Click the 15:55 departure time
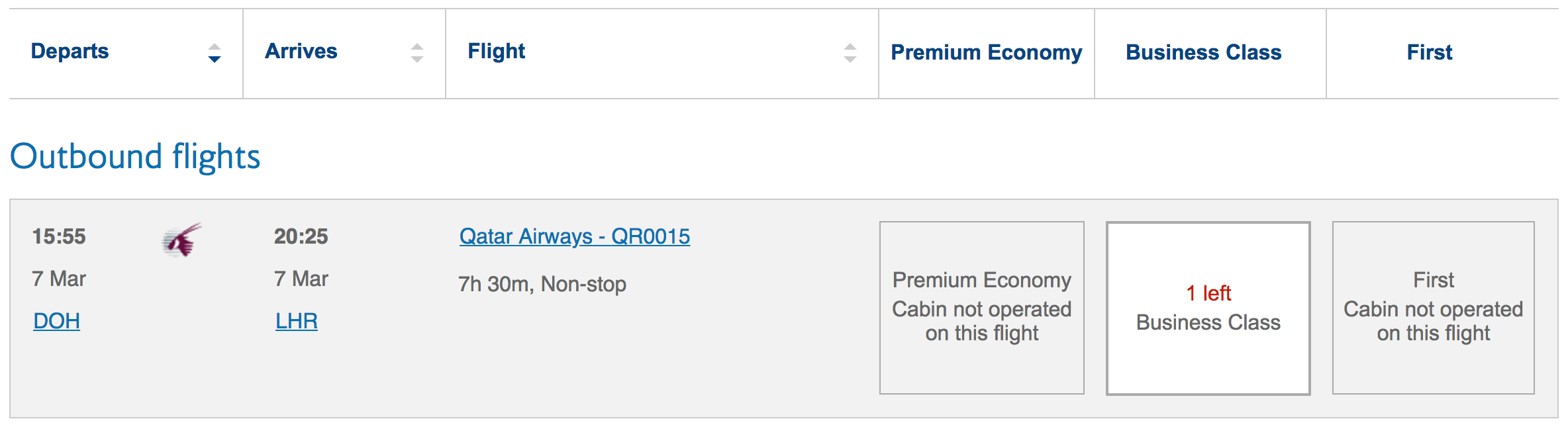This screenshot has height=425, width=1568. pos(59,236)
